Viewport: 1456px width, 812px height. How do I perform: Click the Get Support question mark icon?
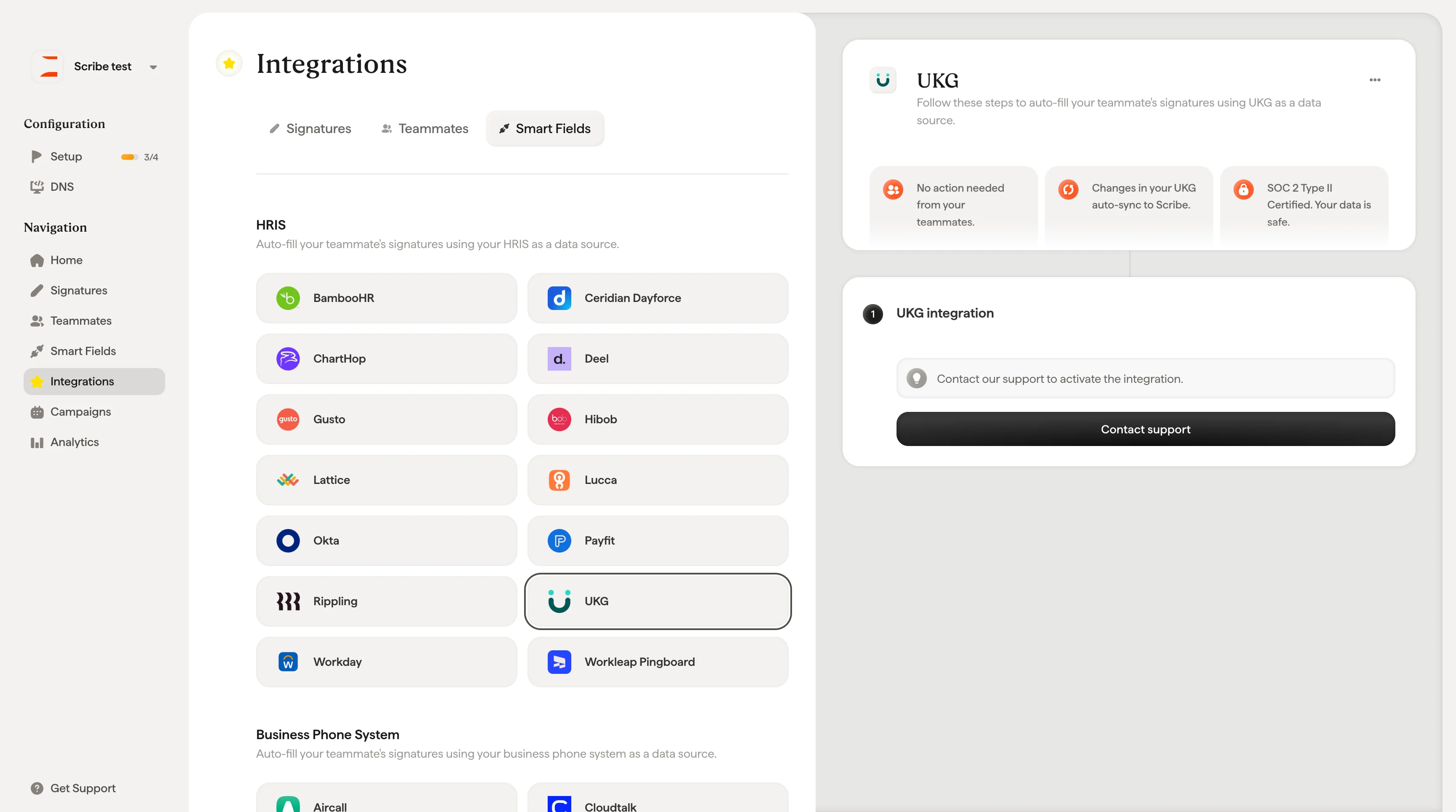pos(37,788)
